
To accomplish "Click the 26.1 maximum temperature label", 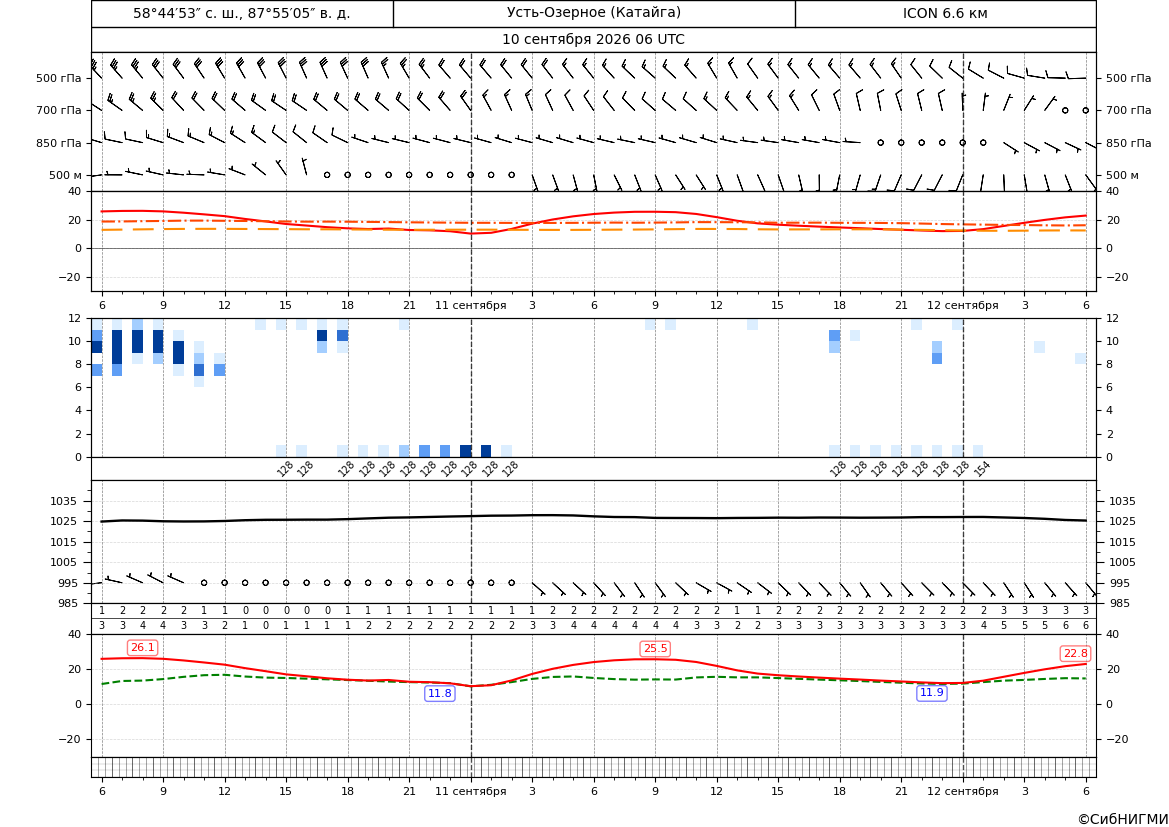I will (142, 648).
